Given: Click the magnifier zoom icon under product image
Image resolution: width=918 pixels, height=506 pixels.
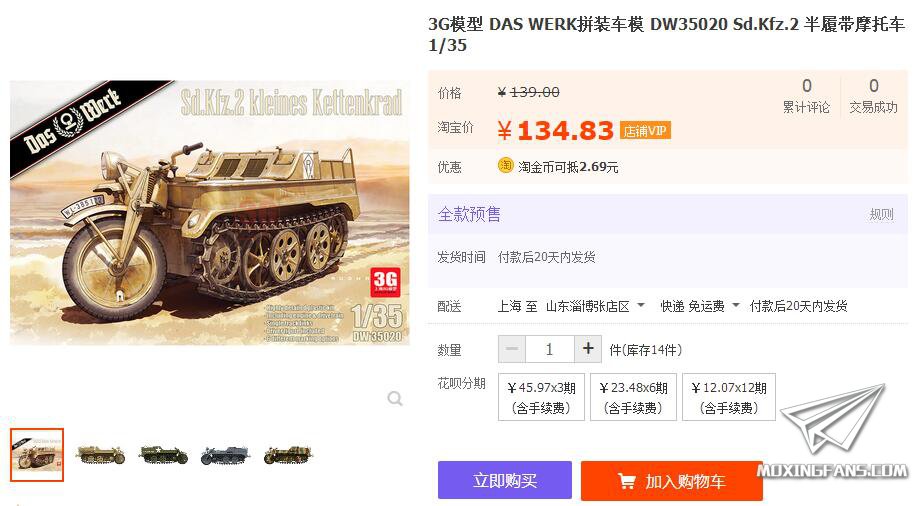Looking at the screenshot, I should [395, 399].
